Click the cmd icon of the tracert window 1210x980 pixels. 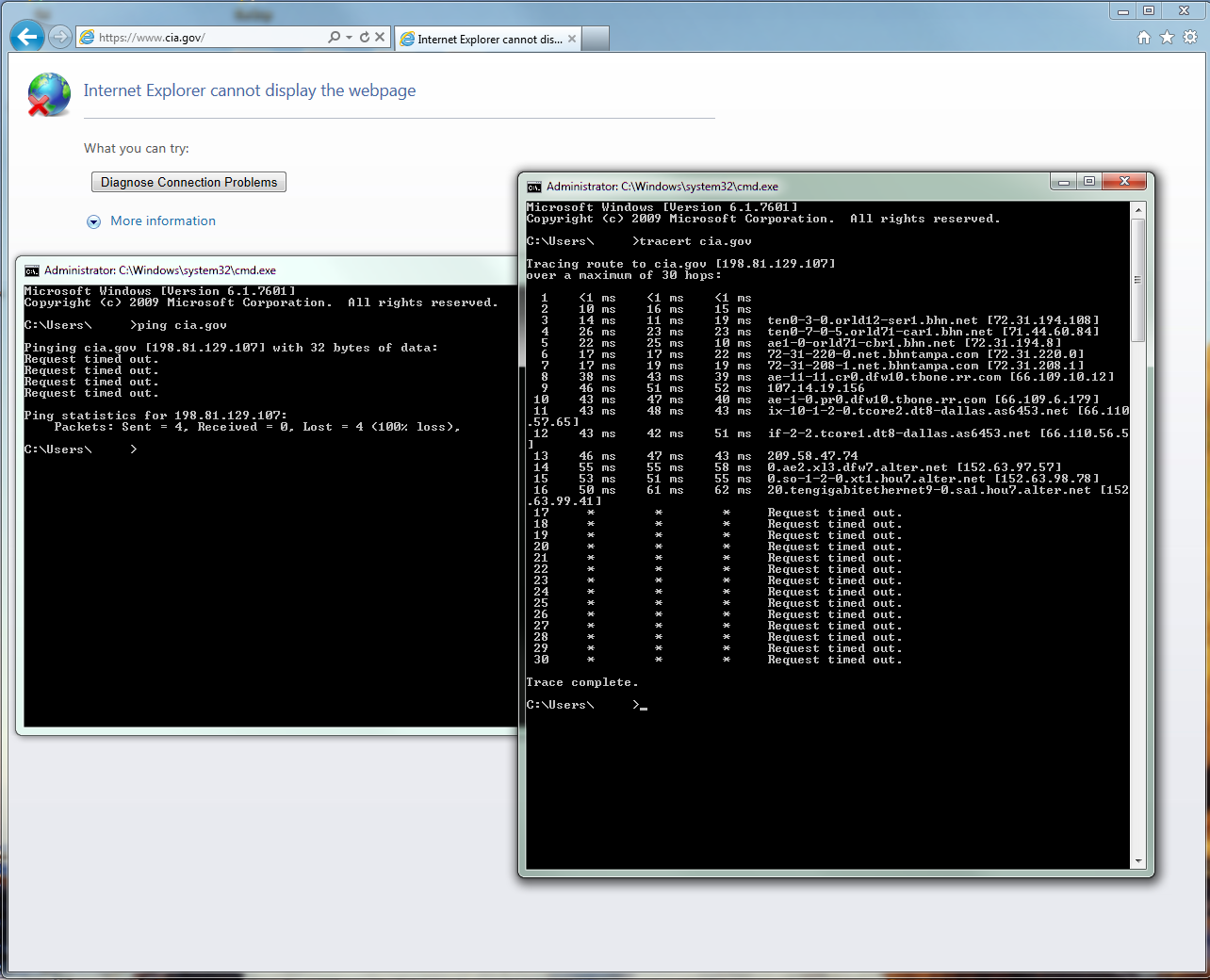pos(534,187)
